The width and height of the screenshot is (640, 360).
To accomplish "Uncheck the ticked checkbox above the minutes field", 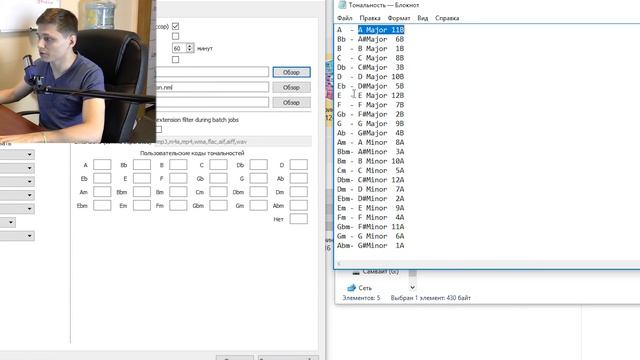I will (x=176, y=26).
